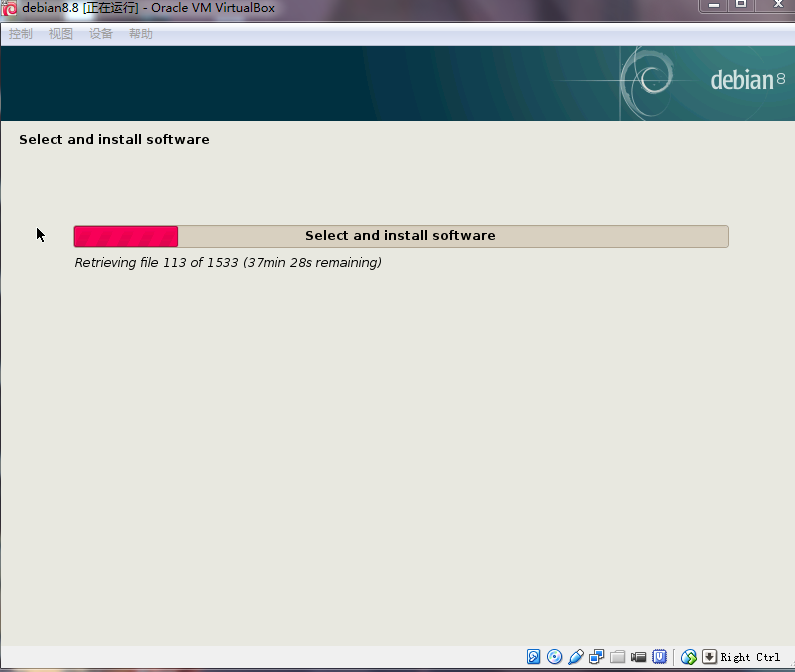795x672 pixels.
Task: Click the USB devices status icon
Action: pyautogui.click(x=575, y=657)
